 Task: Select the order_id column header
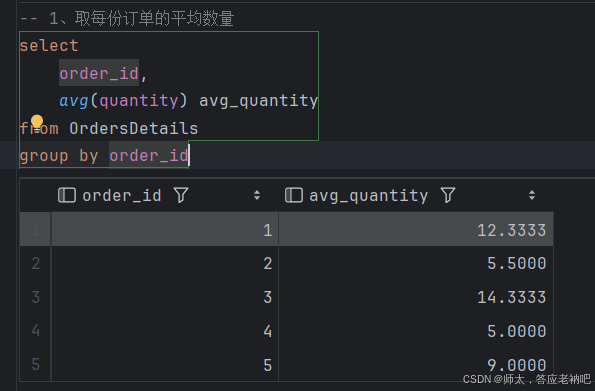point(165,195)
